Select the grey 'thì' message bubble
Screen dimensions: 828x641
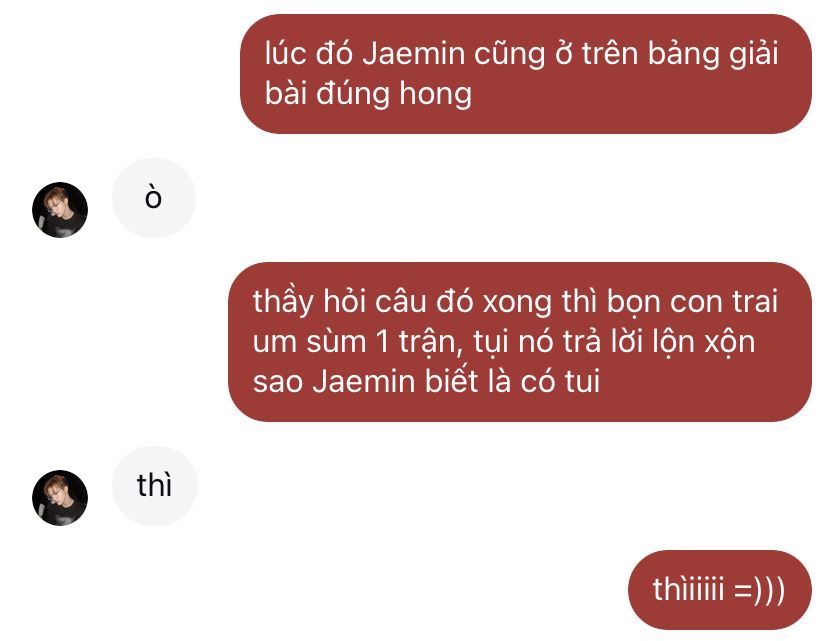155,486
